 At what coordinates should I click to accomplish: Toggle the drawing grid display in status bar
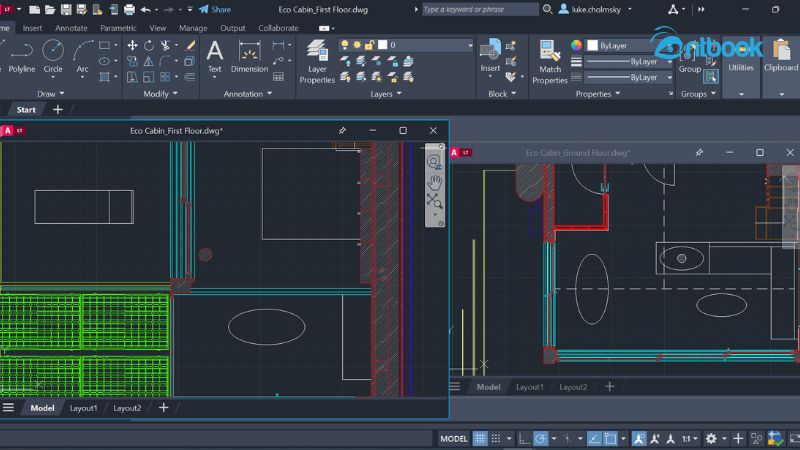coord(480,438)
